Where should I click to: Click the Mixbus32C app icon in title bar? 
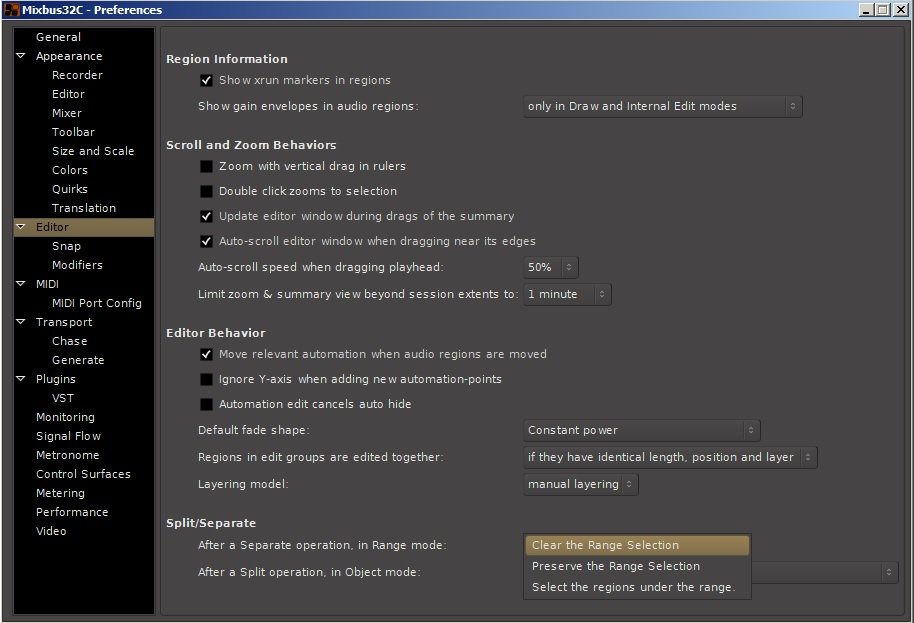[11, 10]
